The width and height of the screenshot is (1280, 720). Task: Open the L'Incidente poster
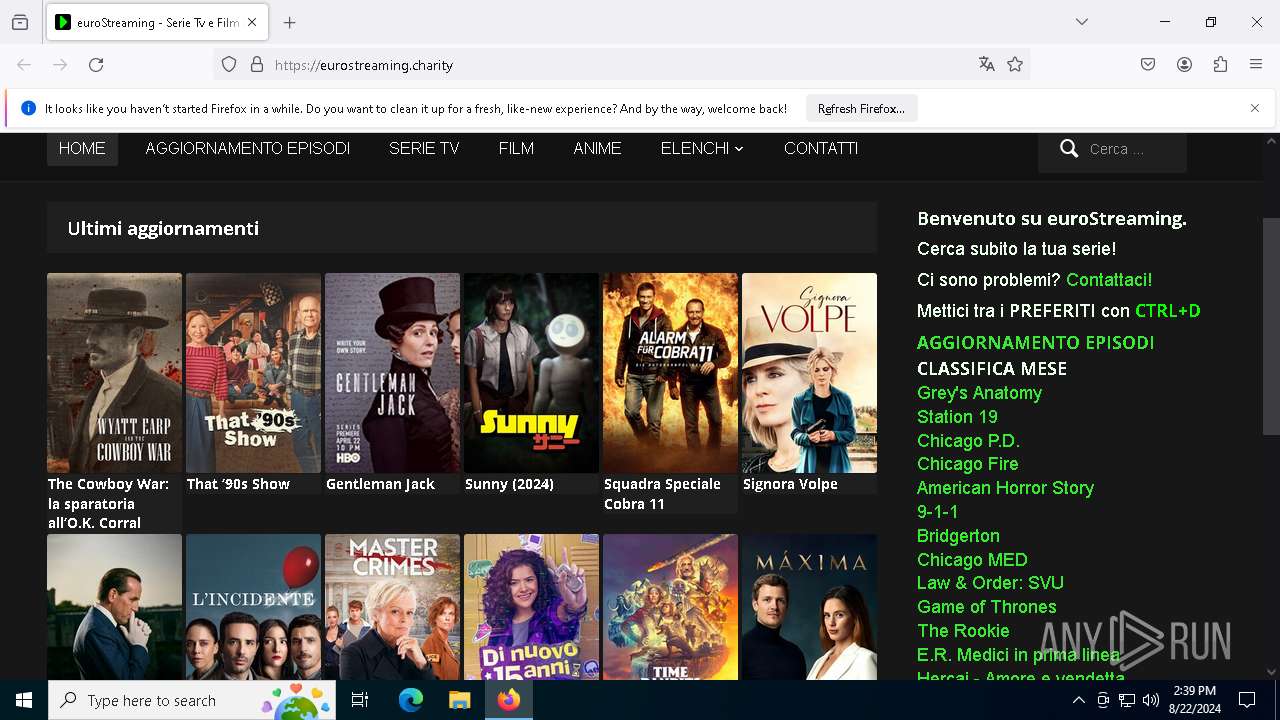253,607
